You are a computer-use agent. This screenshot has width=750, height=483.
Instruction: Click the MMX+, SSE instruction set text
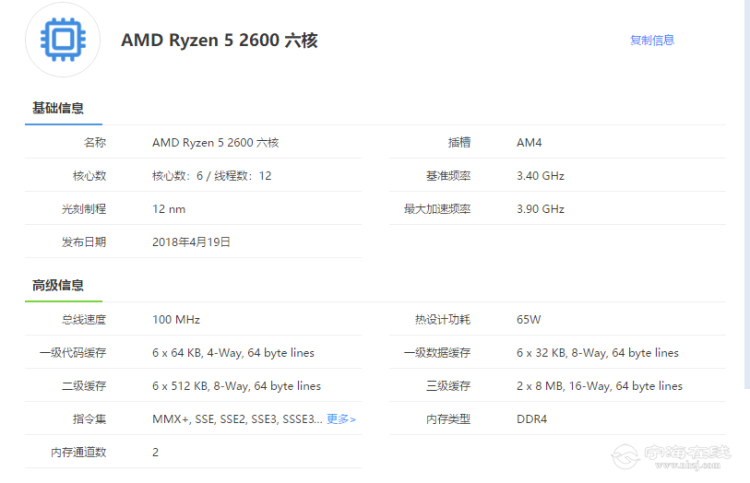[x=236, y=419]
